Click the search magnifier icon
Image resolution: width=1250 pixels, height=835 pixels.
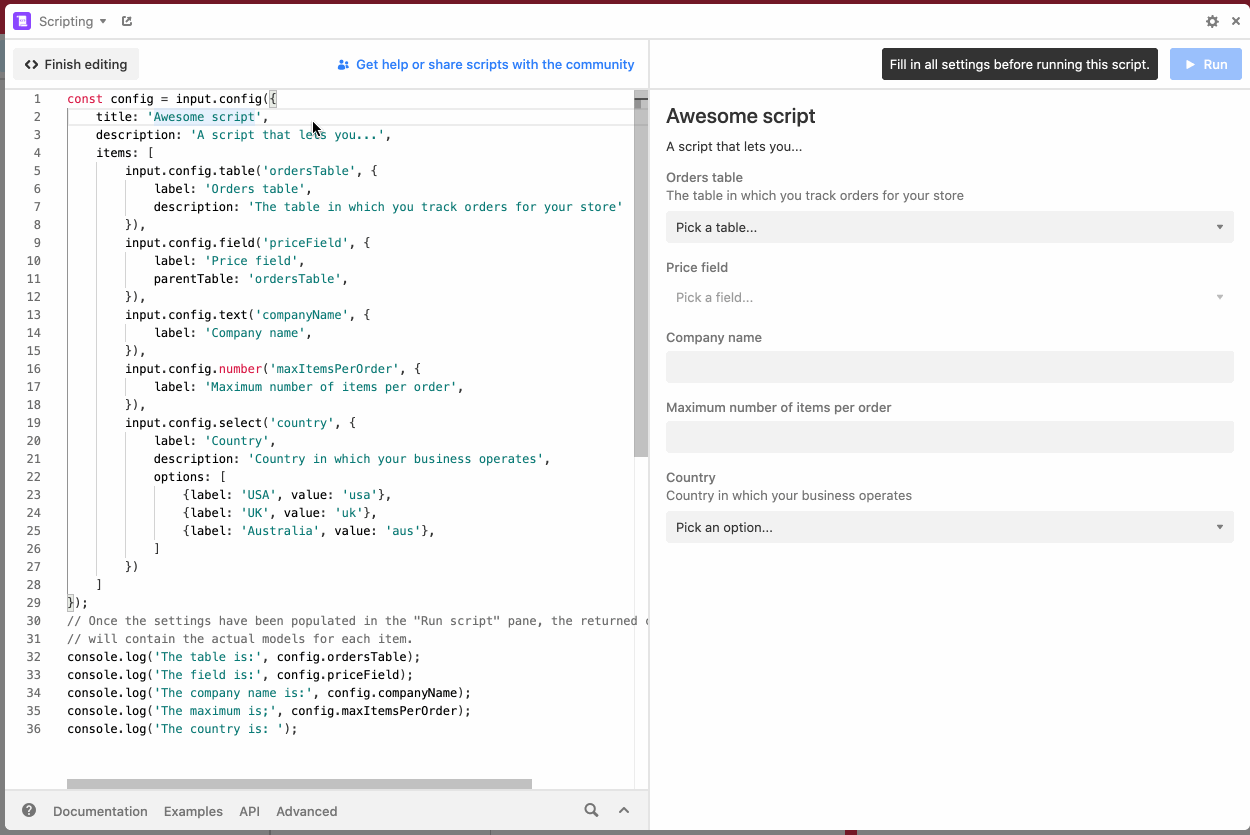click(x=591, y=810)
